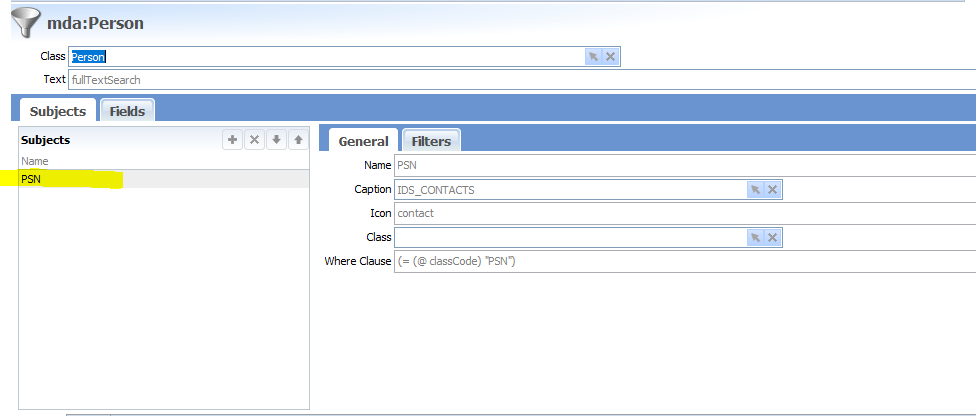The height and width of the screenshot is (416, 976).
Task: Click the picker icon in top Class field
Action: pyautogui.click(x=593, y=57)
